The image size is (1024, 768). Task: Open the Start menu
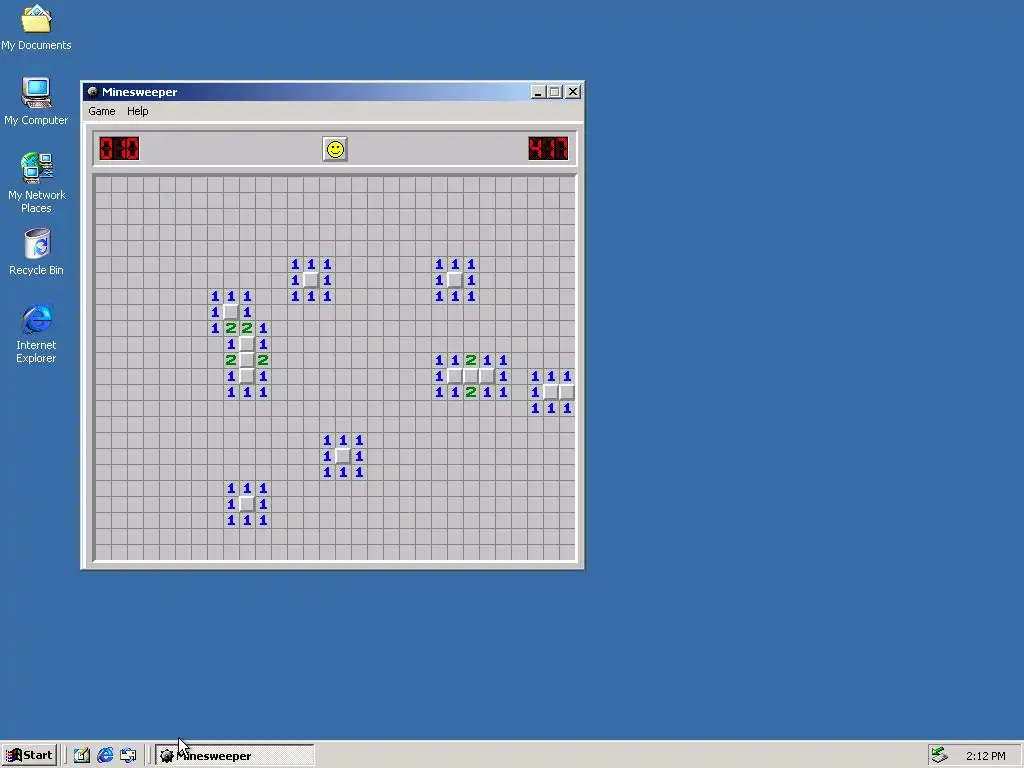click(x=29, y=755)
